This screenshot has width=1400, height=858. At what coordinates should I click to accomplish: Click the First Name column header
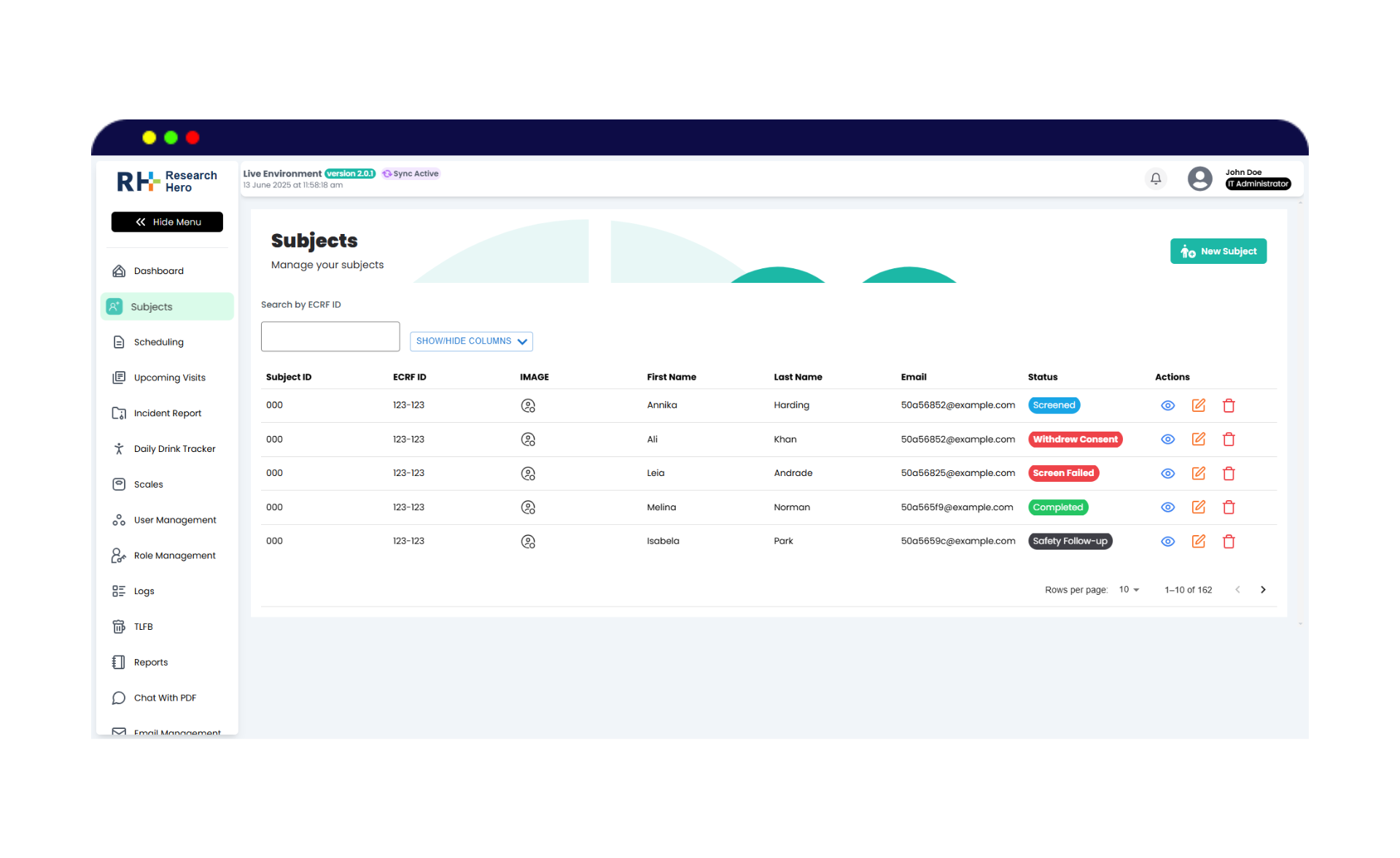coord(672,377)
